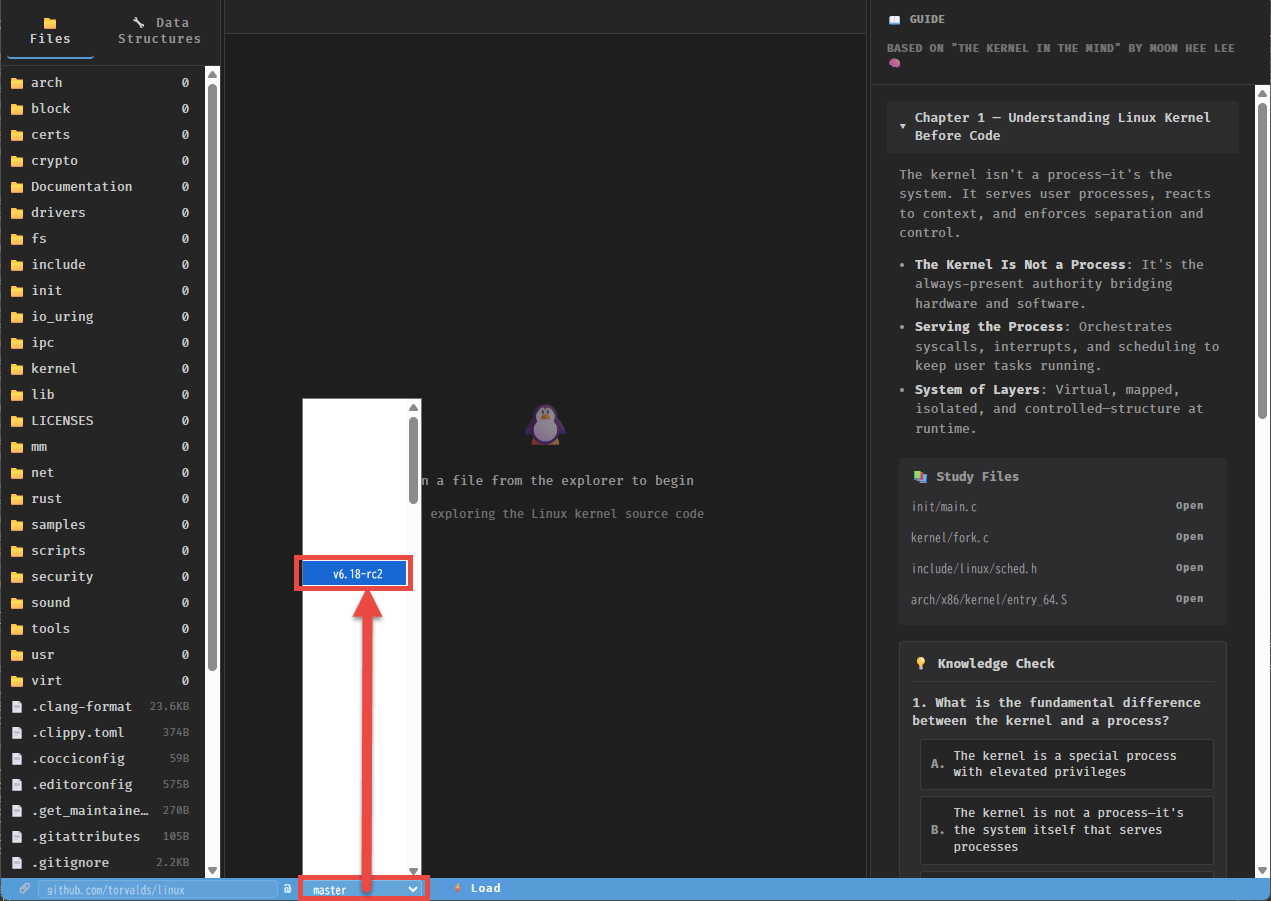Choose v6.18-rc2 from the version list
1271x901 pixels.
click(357, 574)
